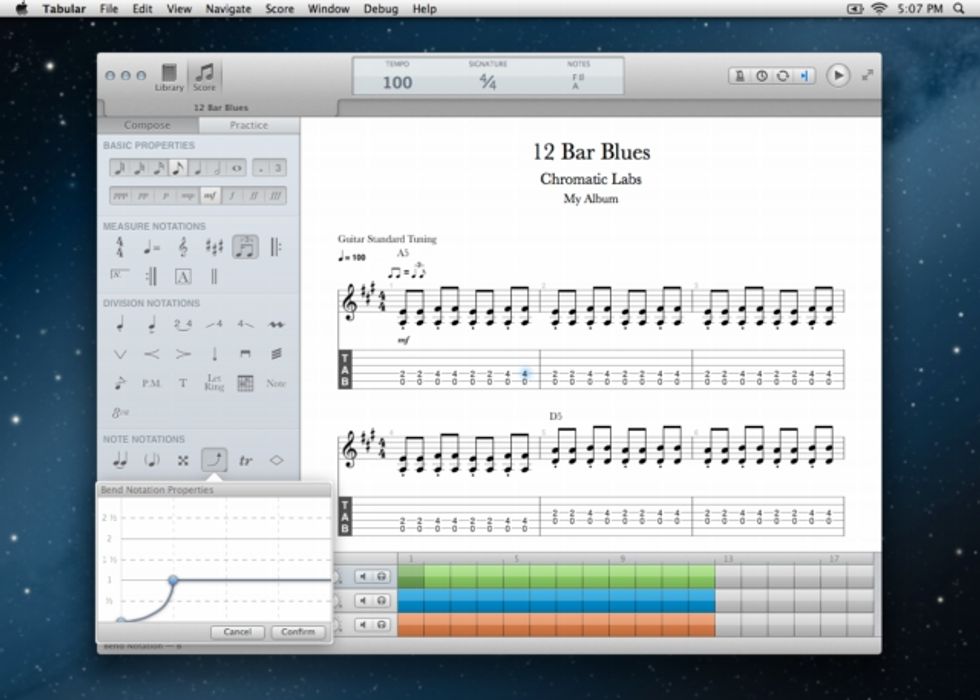Start playback with the play button
The image size is (980, 700).
[838, 76]
